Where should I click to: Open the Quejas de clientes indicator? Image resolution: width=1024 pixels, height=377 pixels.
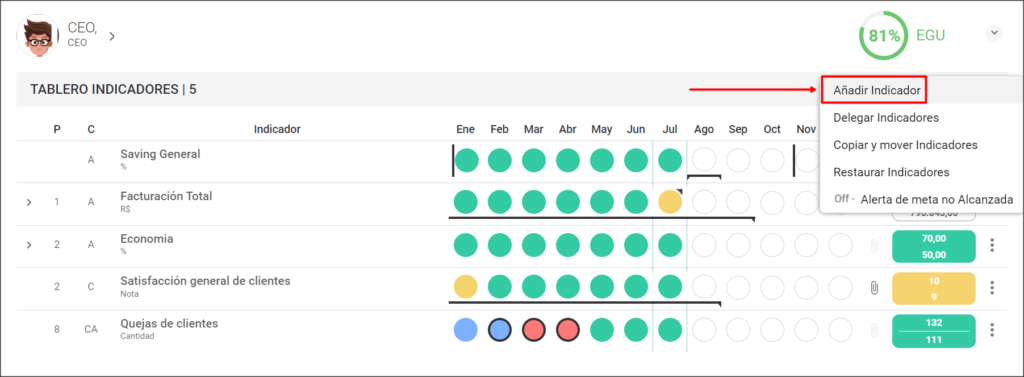pos(169,323)
